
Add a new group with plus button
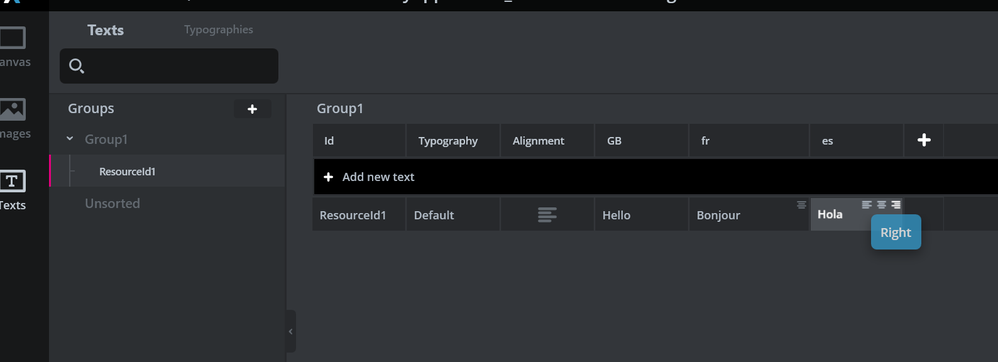coord(252,109)
